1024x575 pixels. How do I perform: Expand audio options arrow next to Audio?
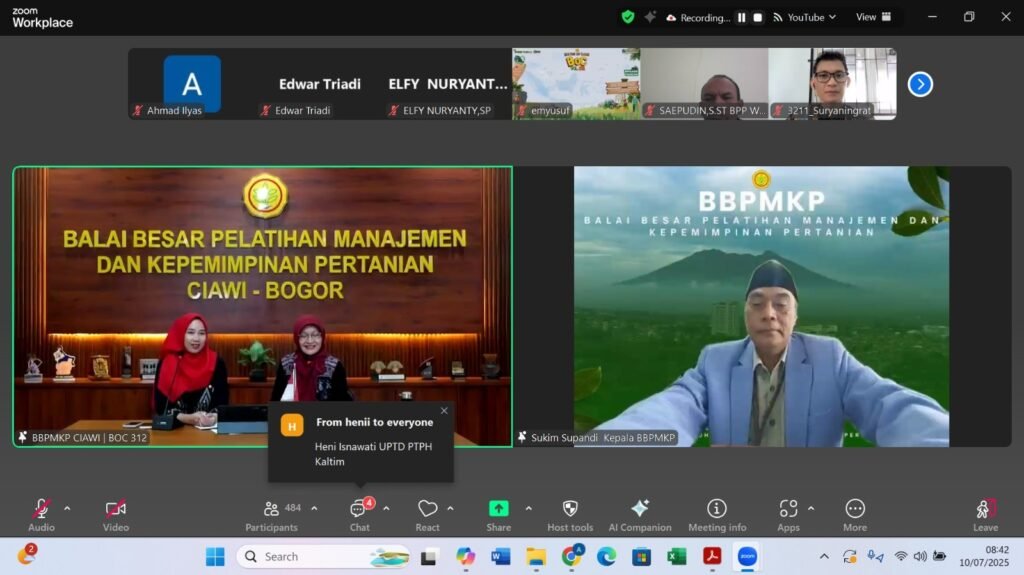pos(67,508)
